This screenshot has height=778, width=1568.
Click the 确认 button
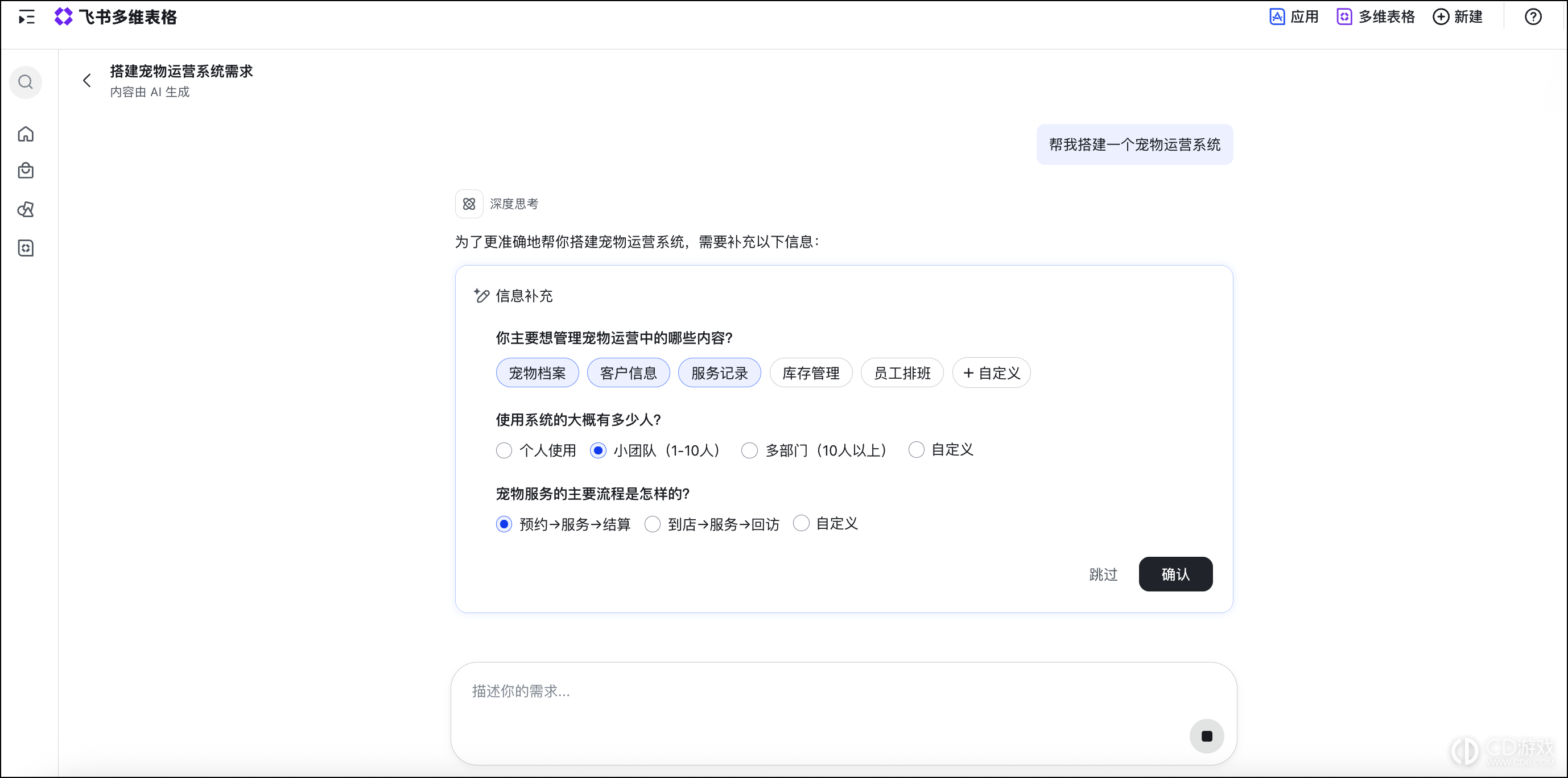coord(1175,574)
